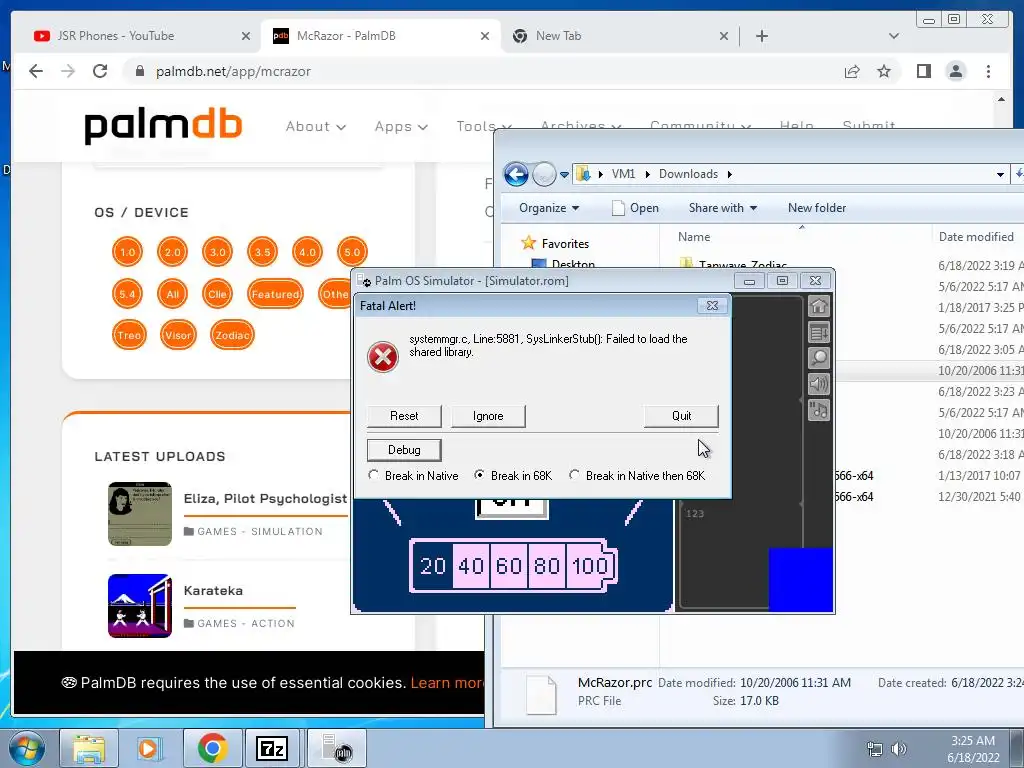Open Chrome three-dot menu
This screenshot has height=768, width=1024.
(988, 71)
